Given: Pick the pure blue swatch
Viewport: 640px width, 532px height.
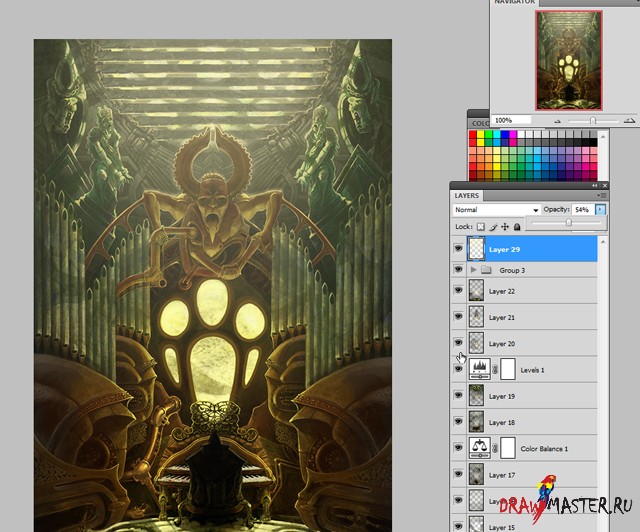Looking at the screenshot, I should [x=505, y=134].
